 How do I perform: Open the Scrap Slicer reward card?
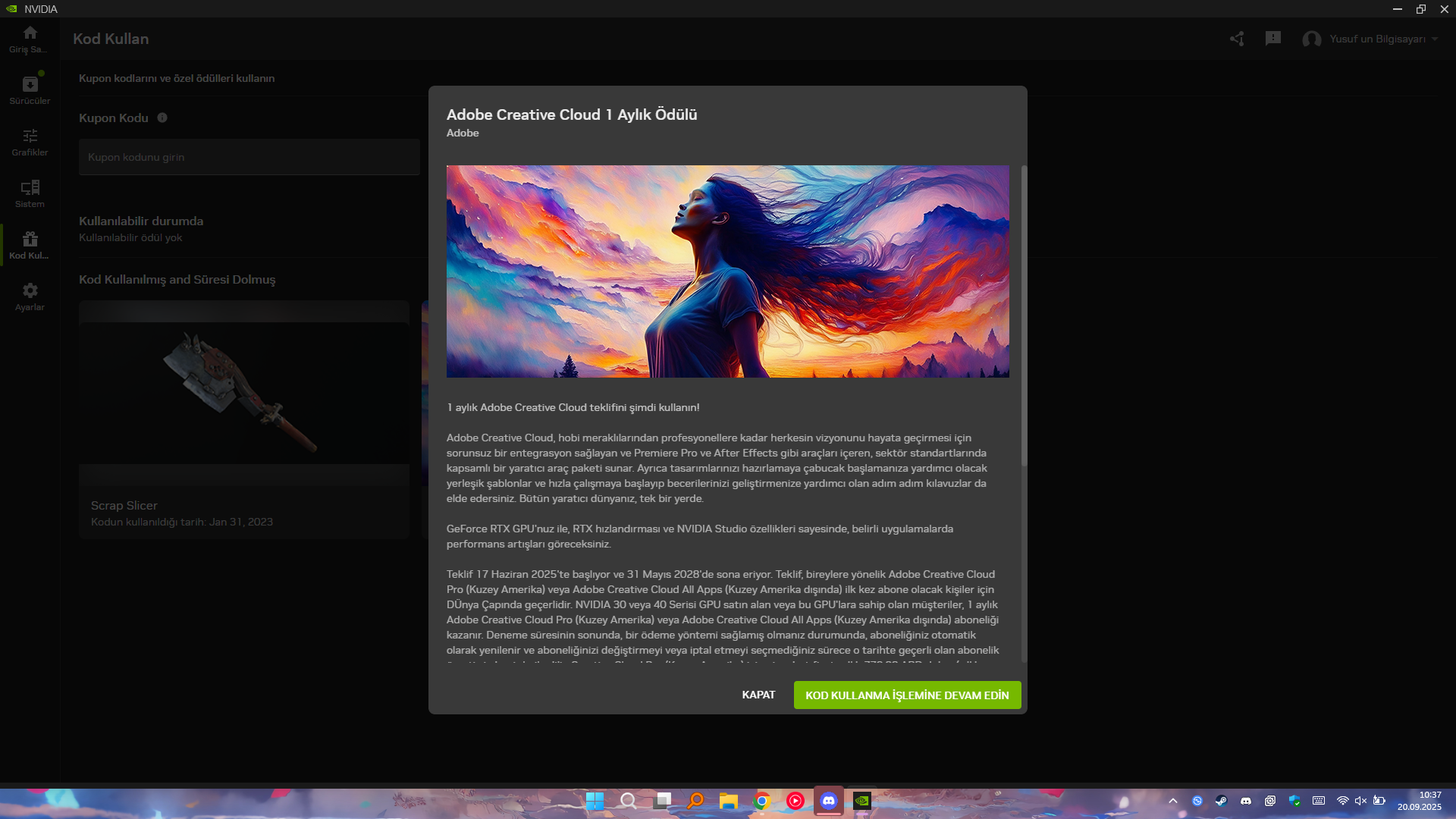[x=244, y=419]
